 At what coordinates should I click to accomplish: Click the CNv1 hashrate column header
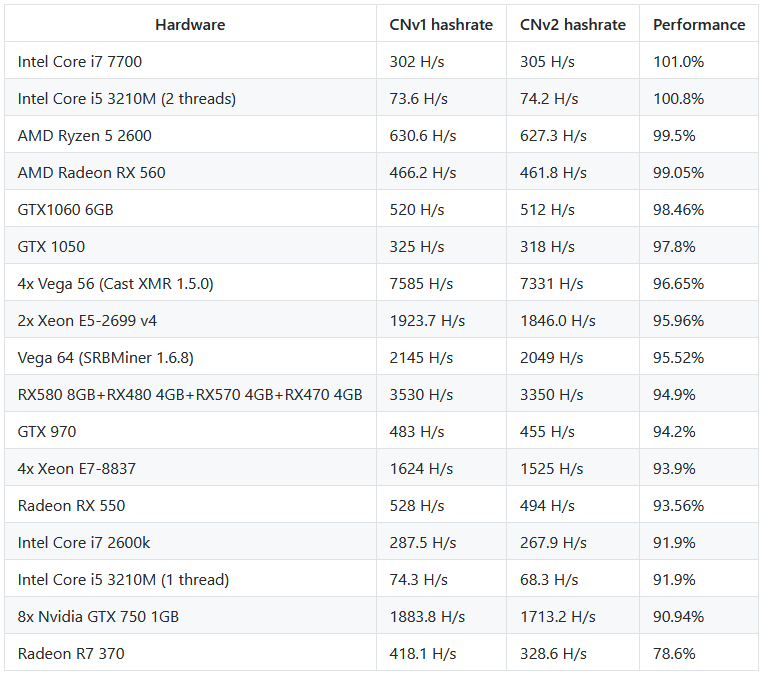click(441, 24)
